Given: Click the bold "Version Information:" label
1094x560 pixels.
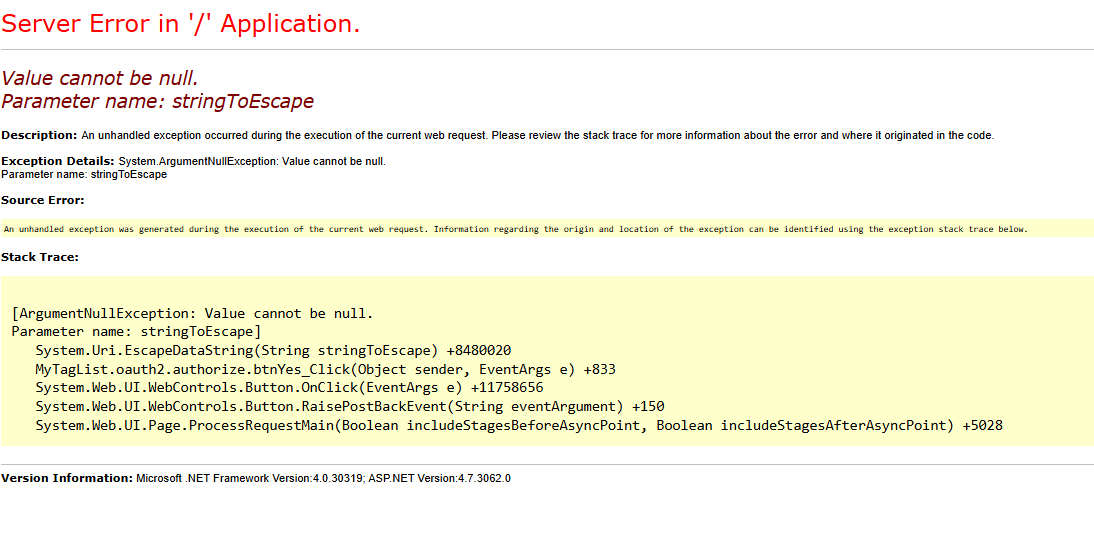Looking at the screenshot, I should pos(67,478).
